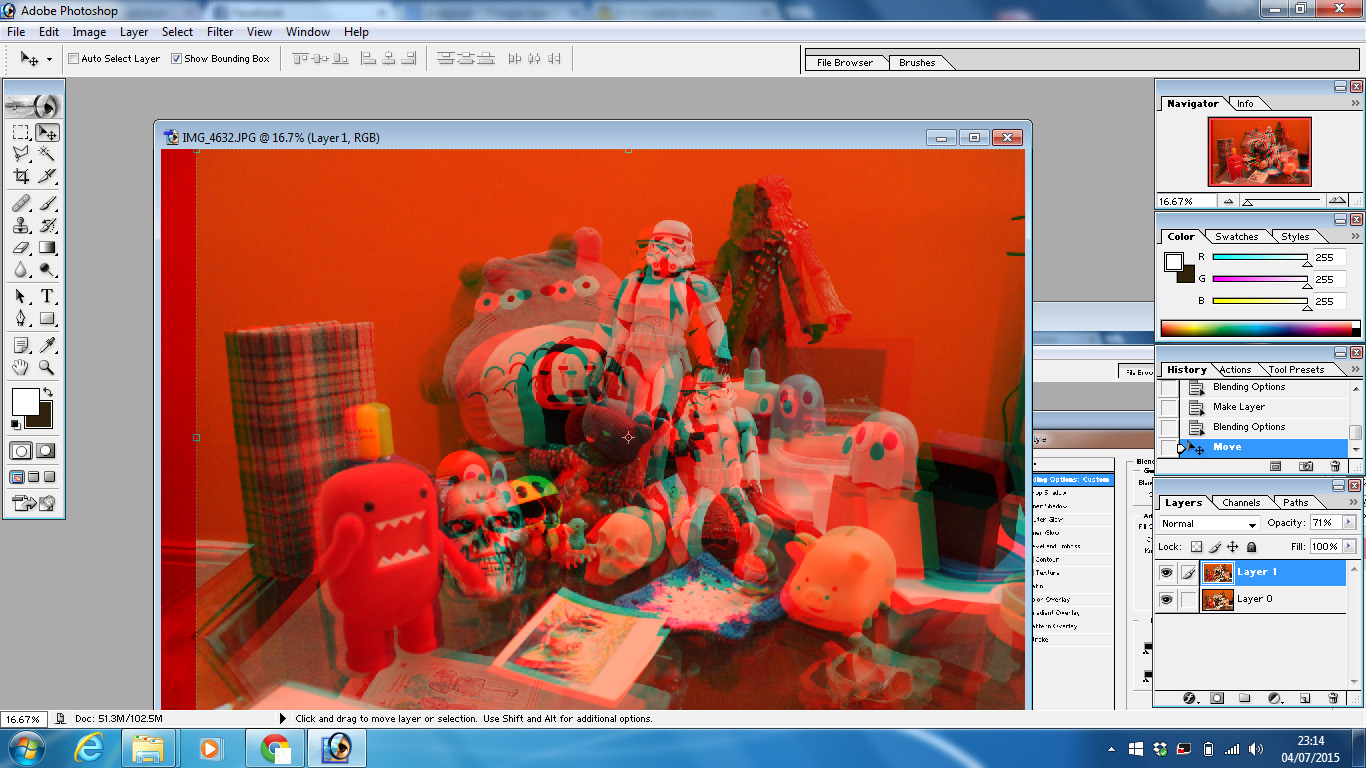Create new document from current state

pos(1275,466)
